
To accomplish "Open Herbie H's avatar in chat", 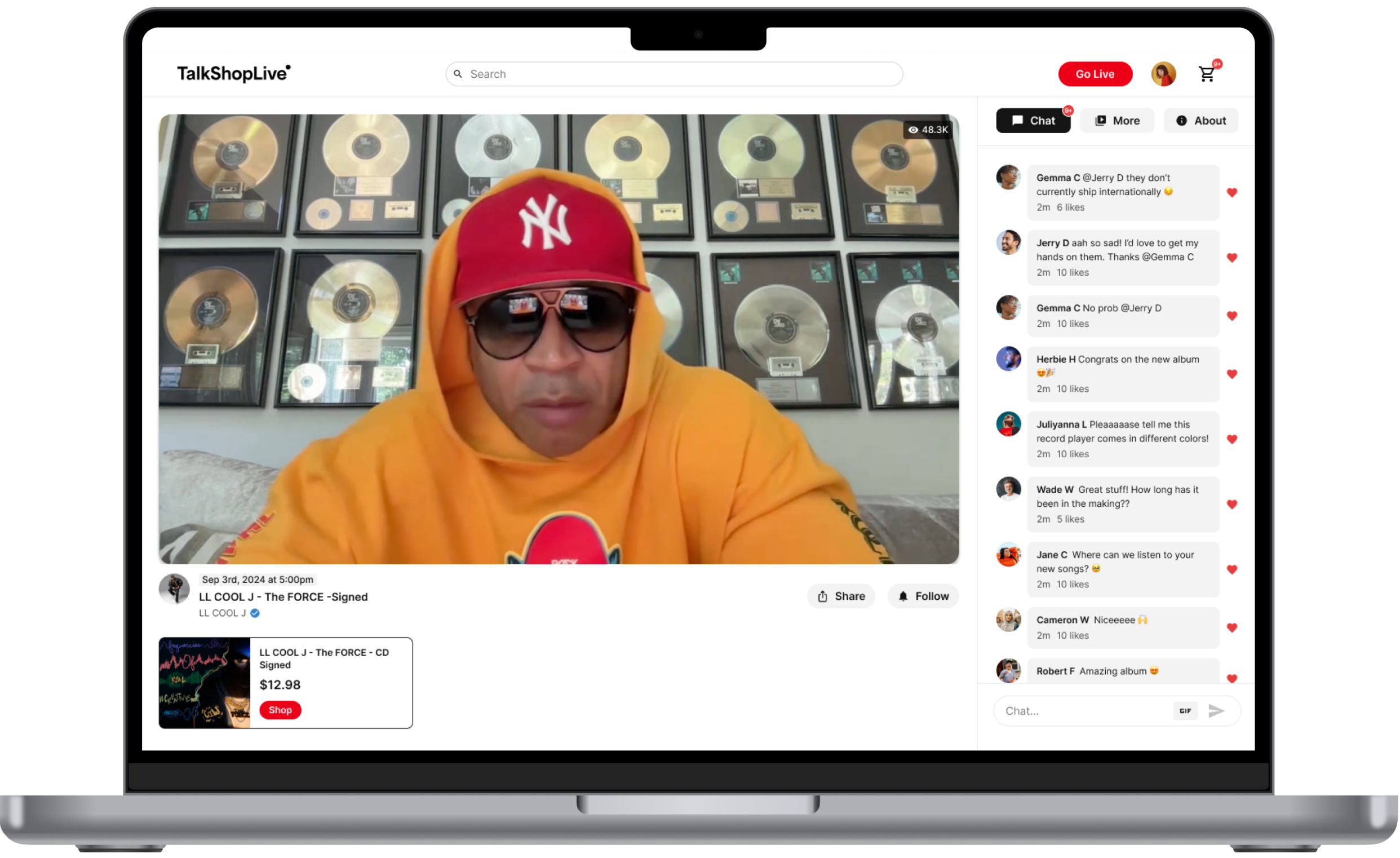I will pos(1009,359).
